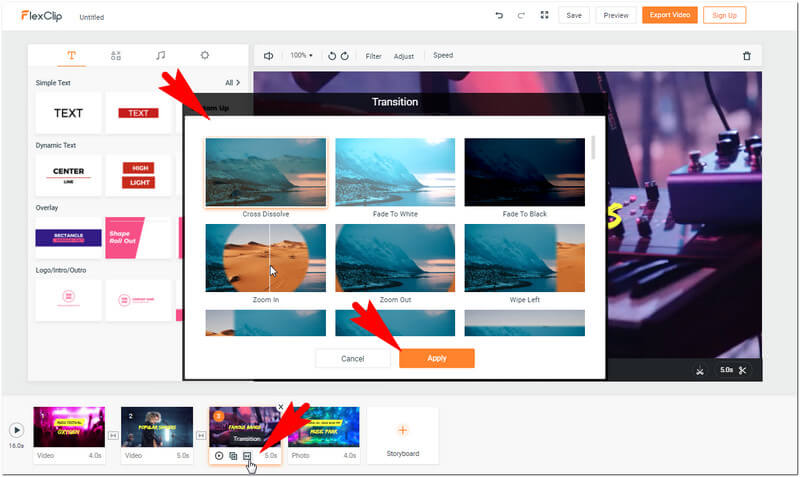The width and height of the screenshot is (800, 477).
Task: Select storyboard clip 1 thumbnail
Action: [x=69, y=427]
